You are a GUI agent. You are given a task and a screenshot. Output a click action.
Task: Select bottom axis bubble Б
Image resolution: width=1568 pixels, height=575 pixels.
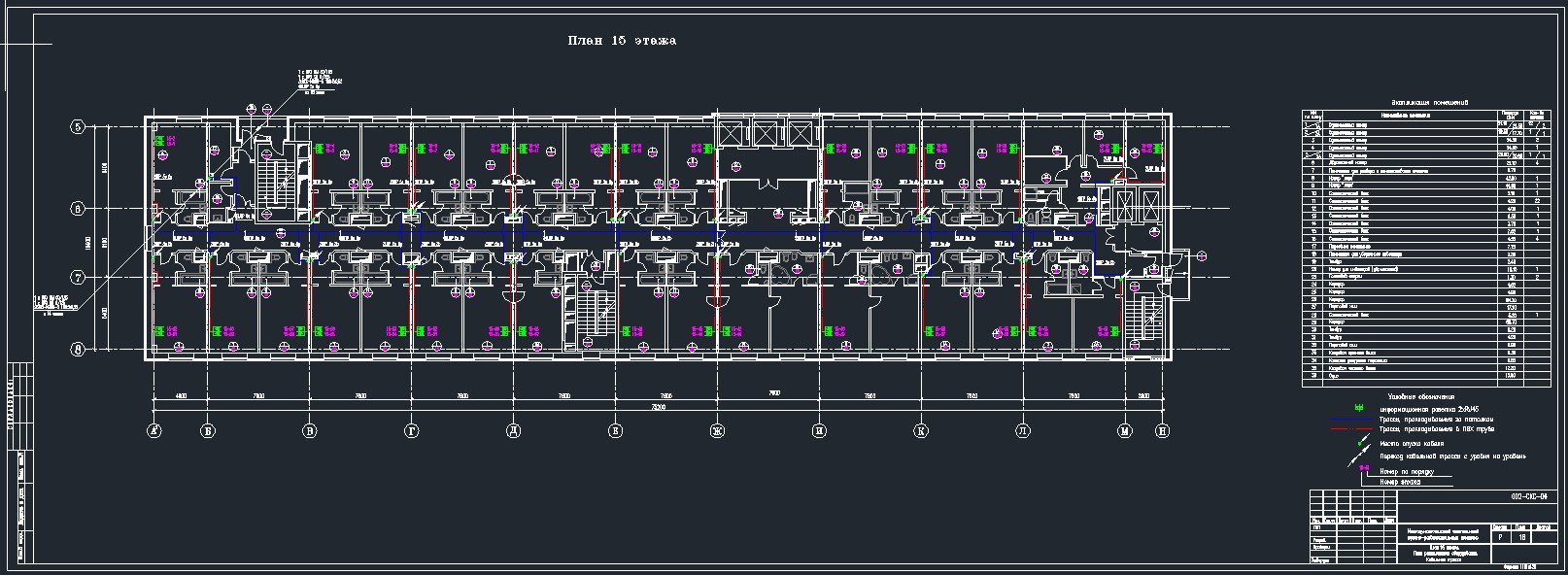(207, 429)
